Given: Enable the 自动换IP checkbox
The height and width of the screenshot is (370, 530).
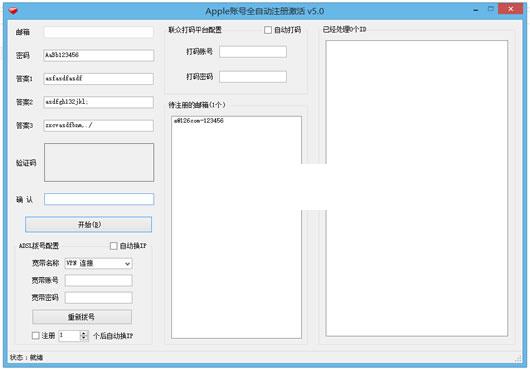Looking at the screenshot, I should pos(114,246).
